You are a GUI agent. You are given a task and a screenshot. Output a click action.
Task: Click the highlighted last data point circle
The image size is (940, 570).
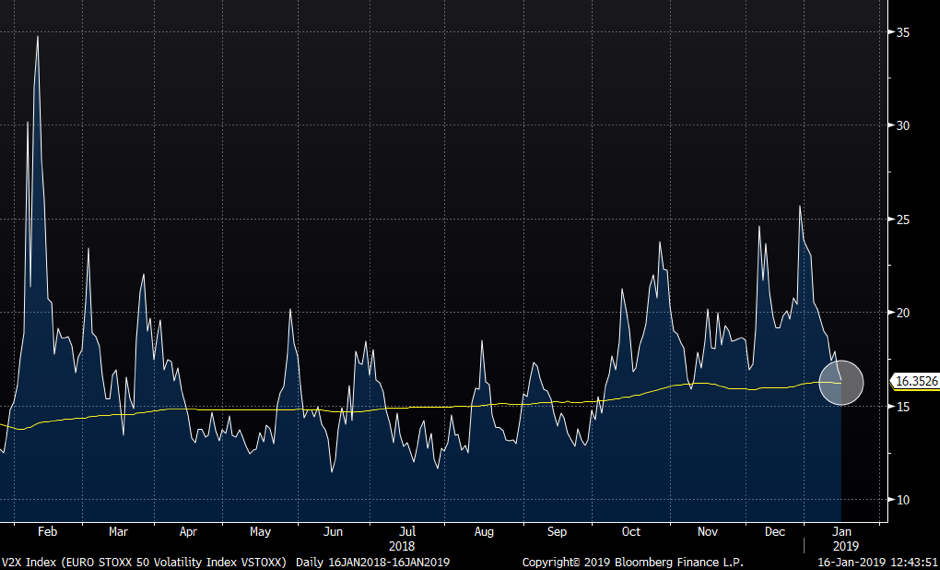click(841, 382)
